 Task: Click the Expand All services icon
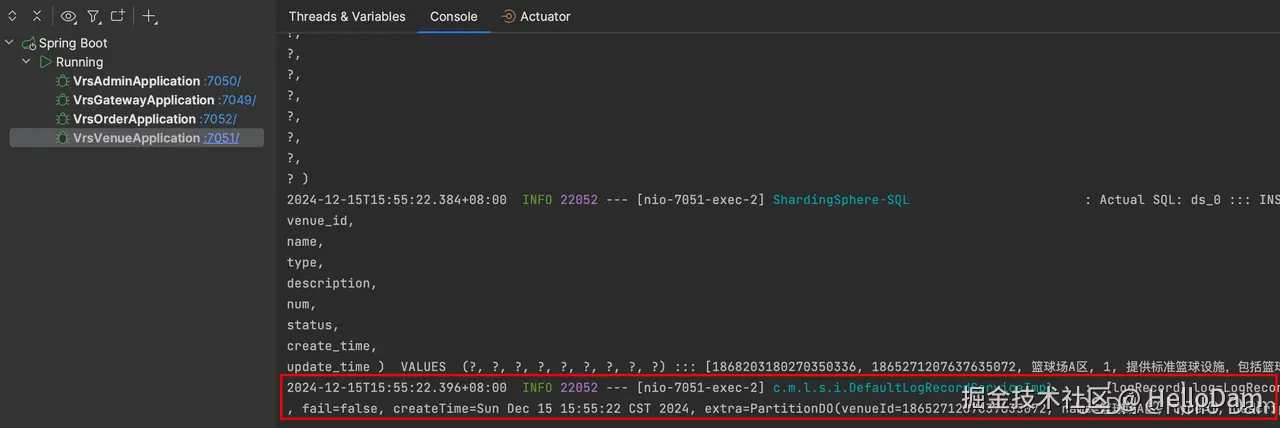pos(13,16)
